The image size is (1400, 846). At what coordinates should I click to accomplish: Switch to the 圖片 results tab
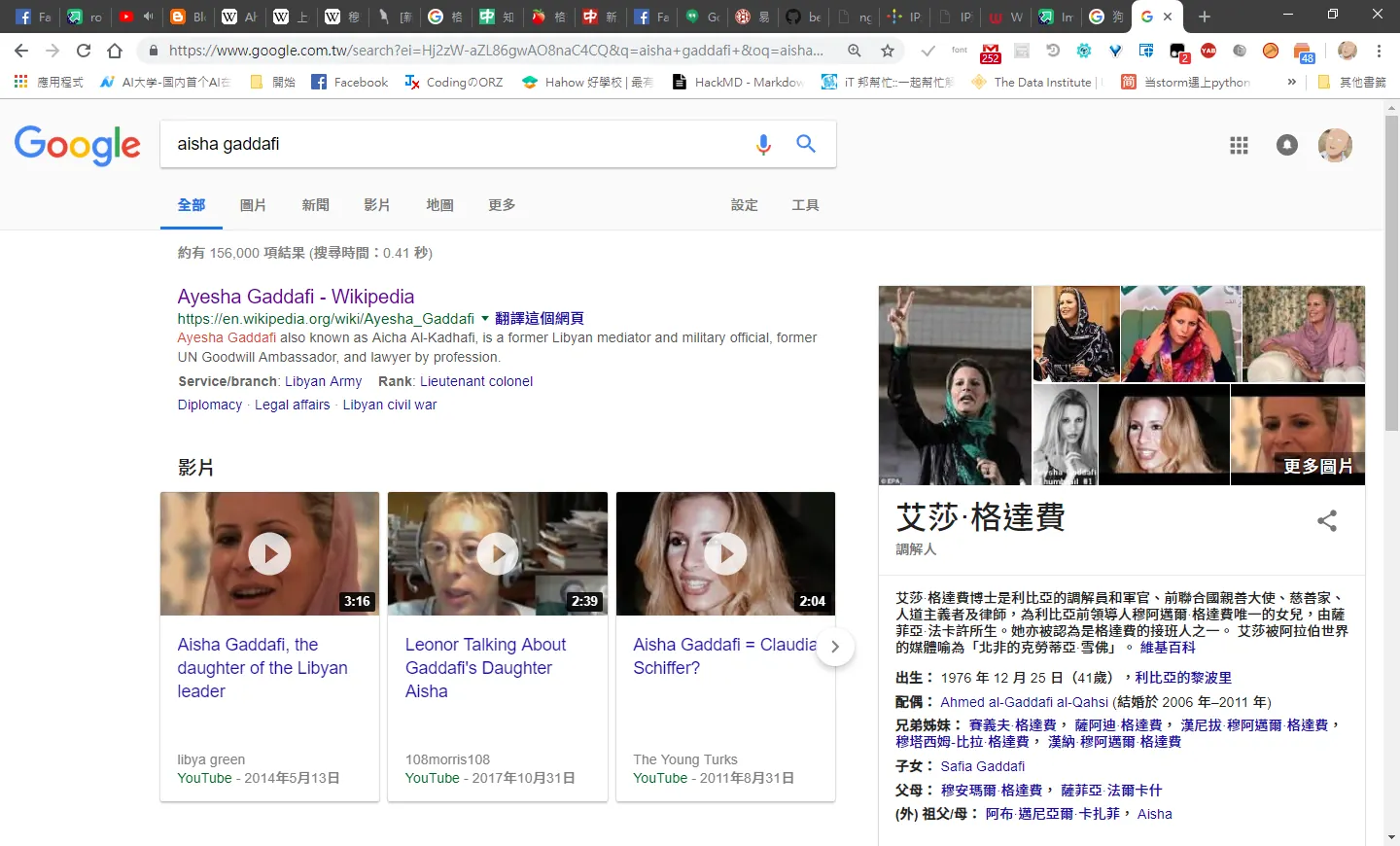coord(253,205)
